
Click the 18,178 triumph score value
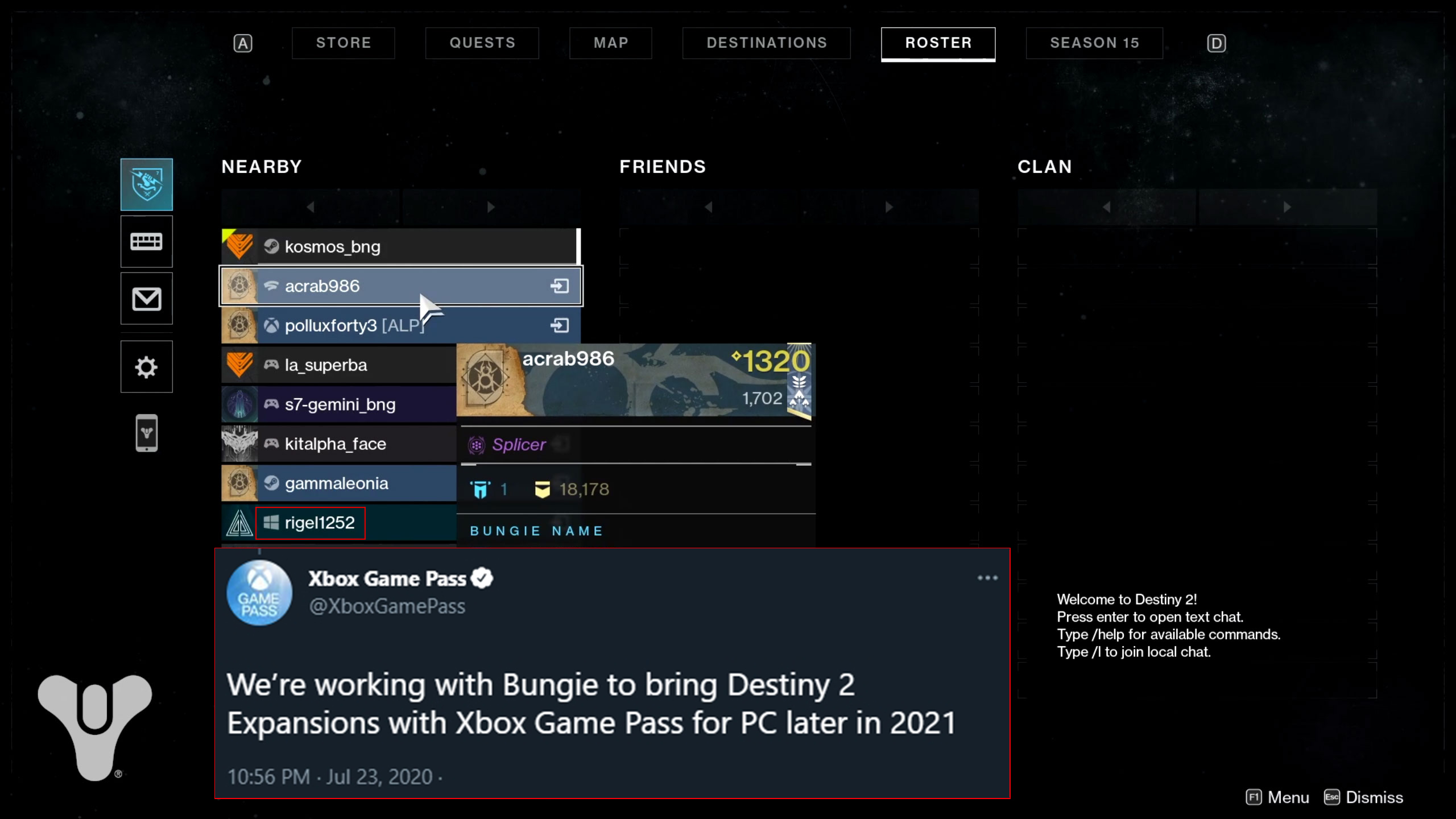tap(584, 489)
